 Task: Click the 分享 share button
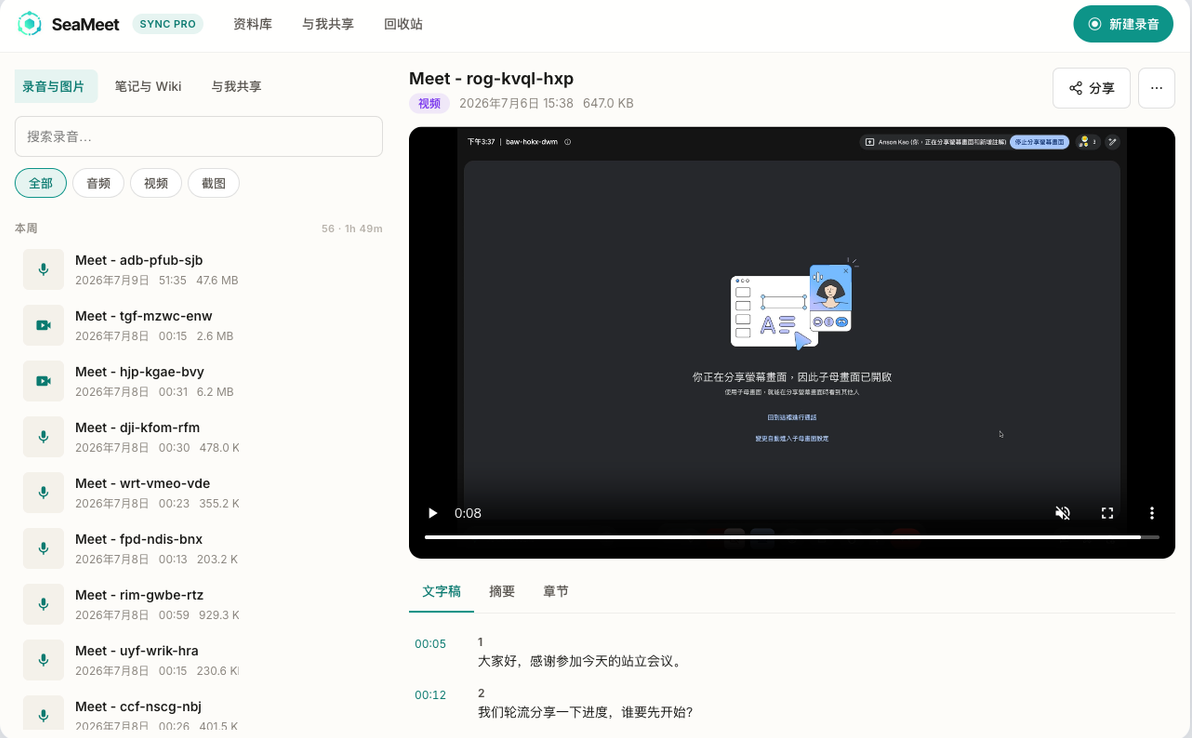coord(1091,88)
